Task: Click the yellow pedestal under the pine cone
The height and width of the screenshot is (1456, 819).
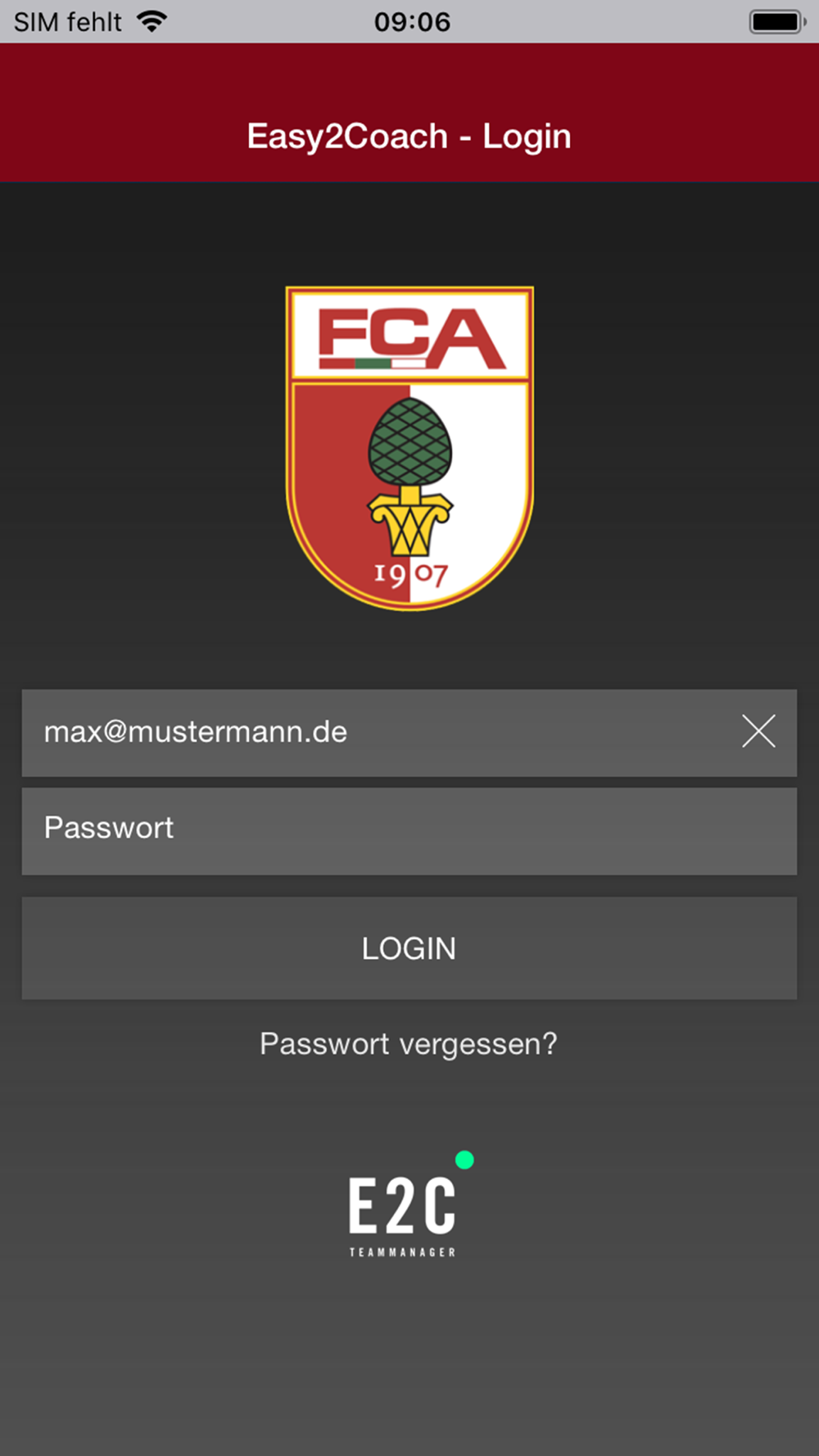Action: (409, 522)
